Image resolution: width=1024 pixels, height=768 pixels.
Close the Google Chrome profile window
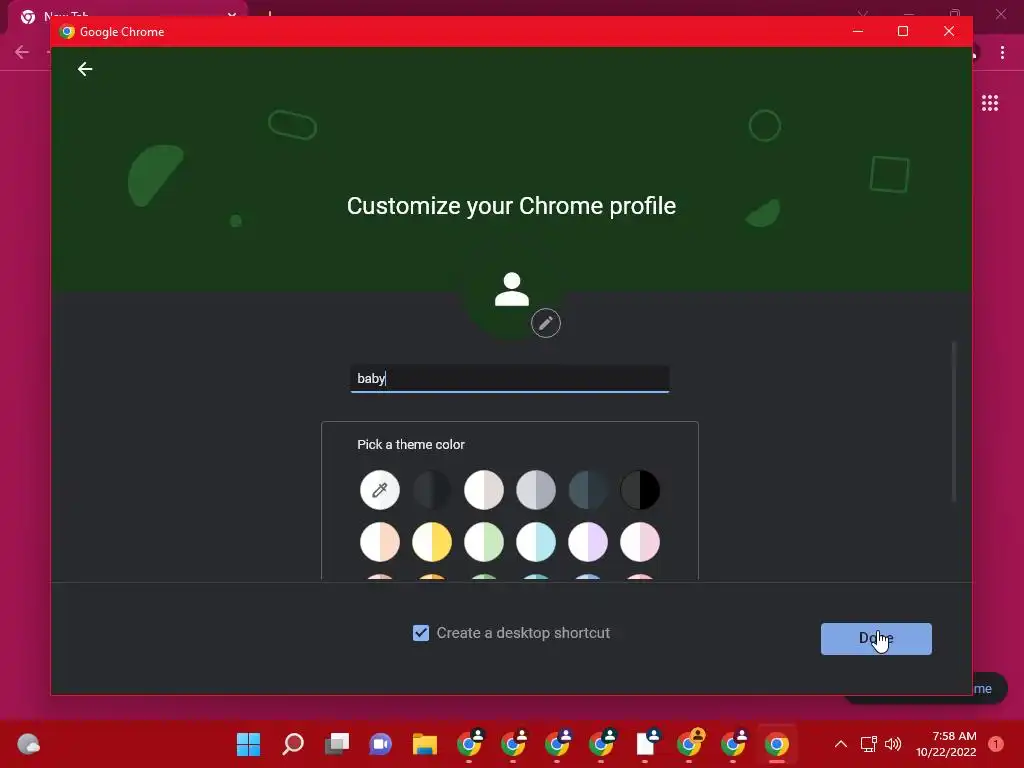[949, 31]
